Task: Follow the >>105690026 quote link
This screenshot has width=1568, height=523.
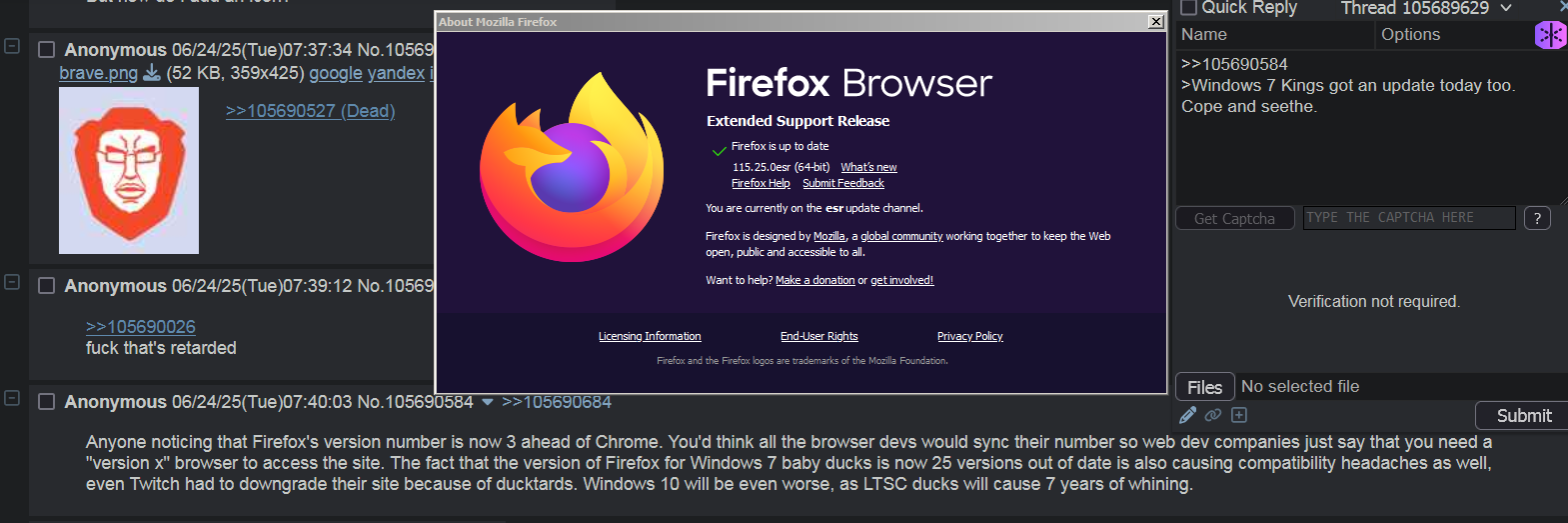Action: tap(141, 327)
